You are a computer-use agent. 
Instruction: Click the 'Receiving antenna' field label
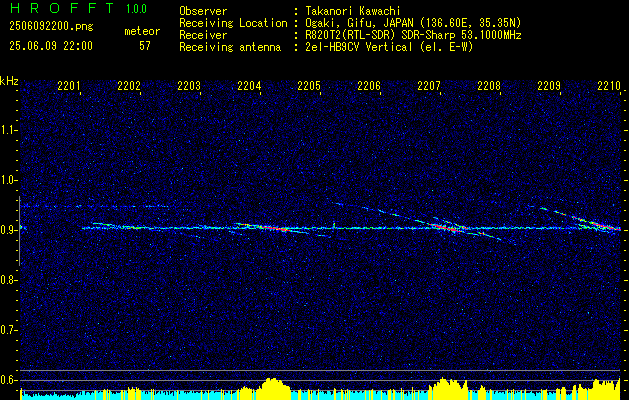[x=230, y=47]
